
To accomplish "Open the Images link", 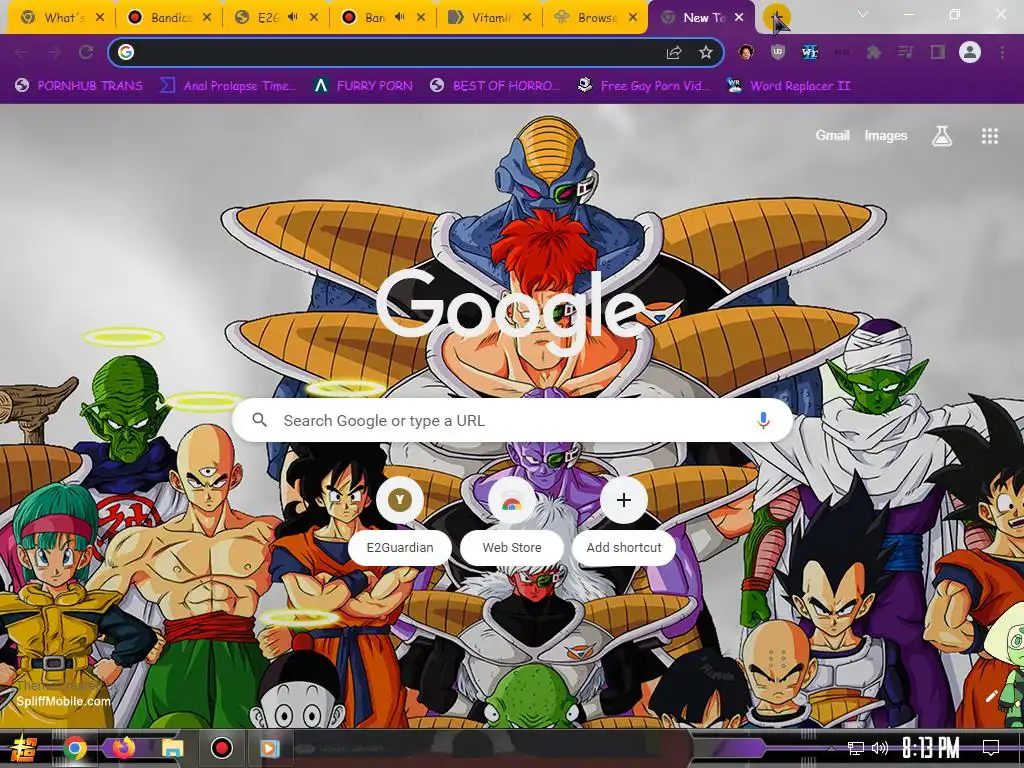I will [x=886, y=135].
